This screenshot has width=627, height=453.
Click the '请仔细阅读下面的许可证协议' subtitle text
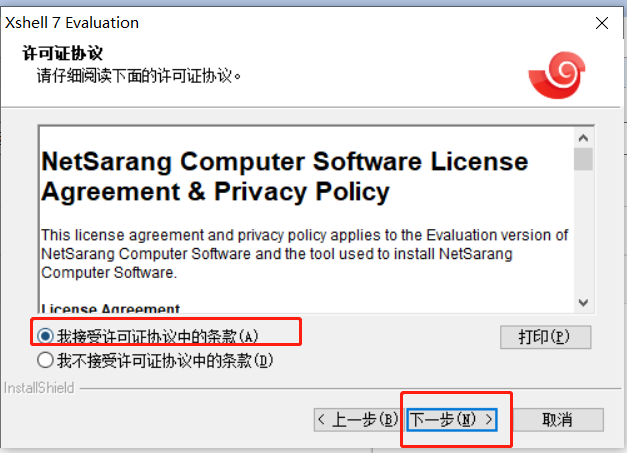click(x=139, y=76)
